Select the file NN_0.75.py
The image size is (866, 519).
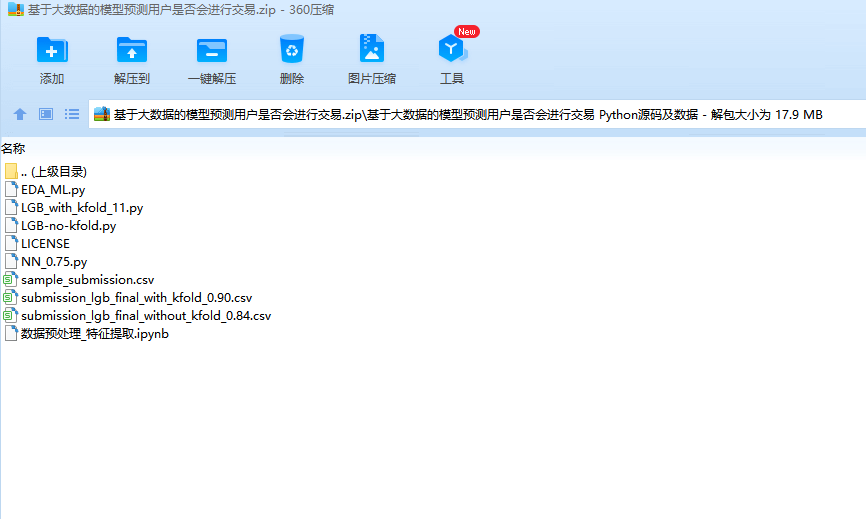[46, 262]
